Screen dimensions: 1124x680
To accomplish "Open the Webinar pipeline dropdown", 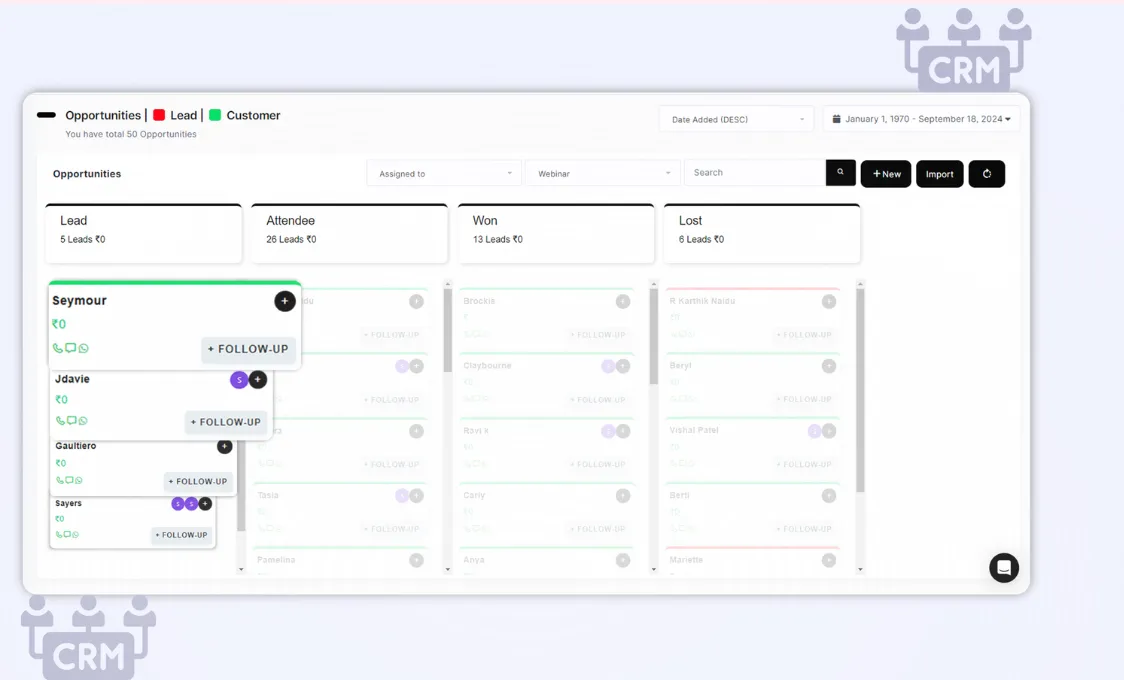I will pos(603,174).
